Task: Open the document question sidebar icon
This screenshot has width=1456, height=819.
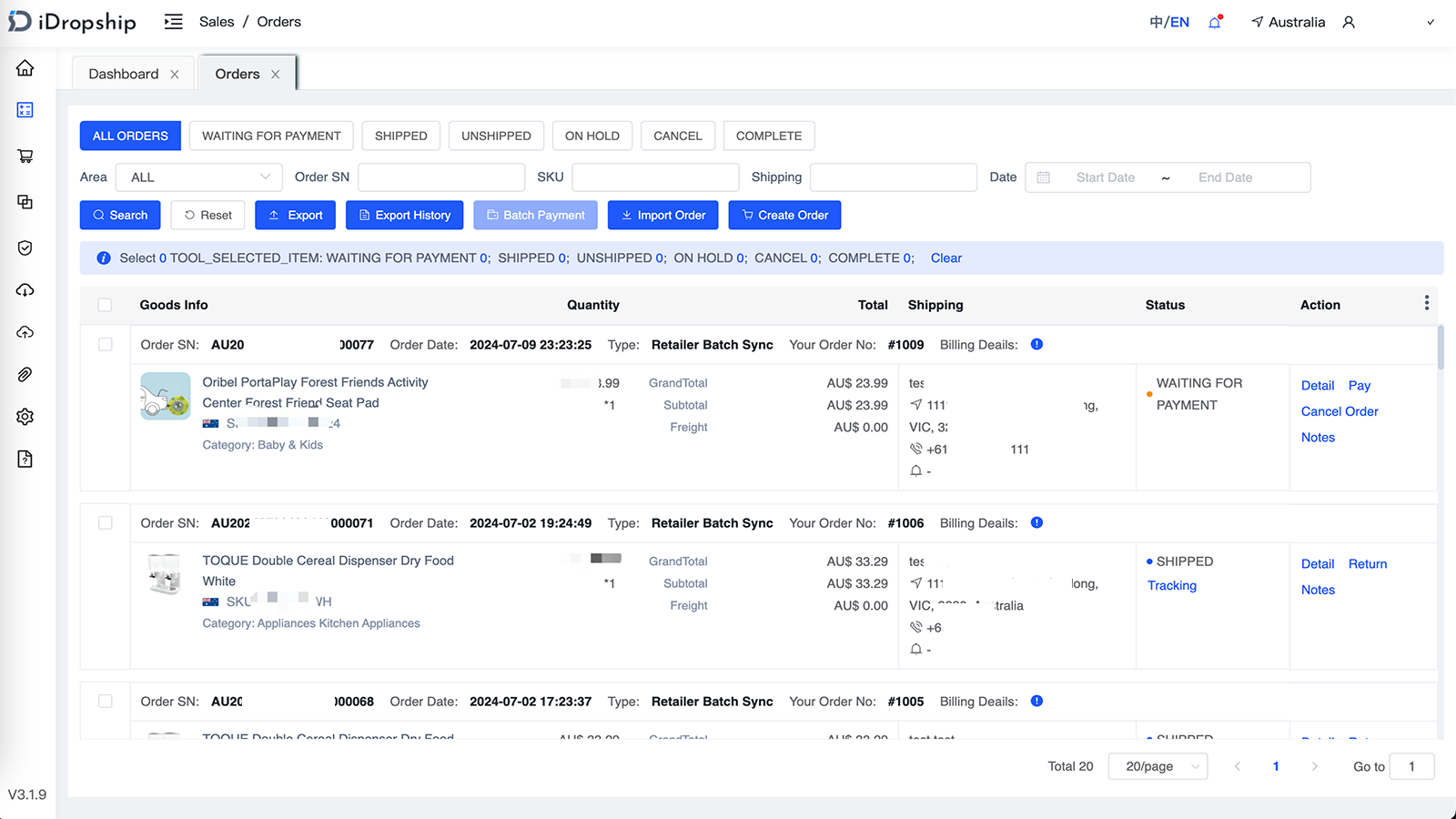Action: click(x=25, y=459)
